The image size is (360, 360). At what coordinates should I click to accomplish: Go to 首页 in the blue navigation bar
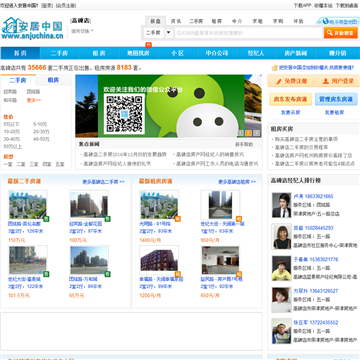click(x=20, y=53)
